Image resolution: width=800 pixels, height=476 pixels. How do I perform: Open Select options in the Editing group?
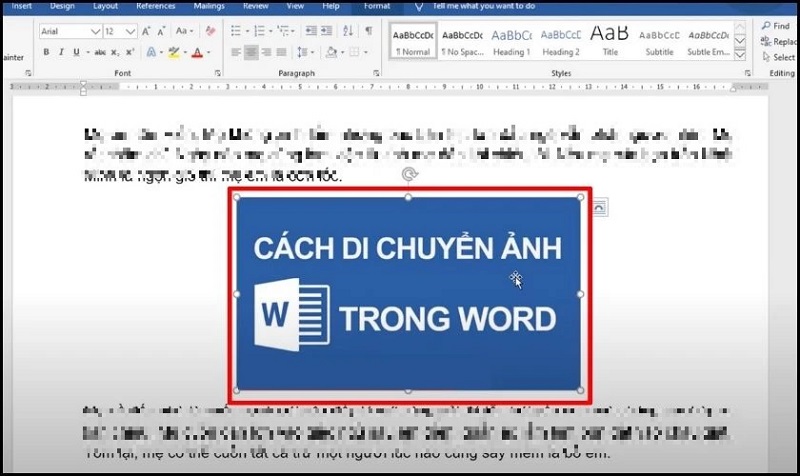(x=779, y=57)
